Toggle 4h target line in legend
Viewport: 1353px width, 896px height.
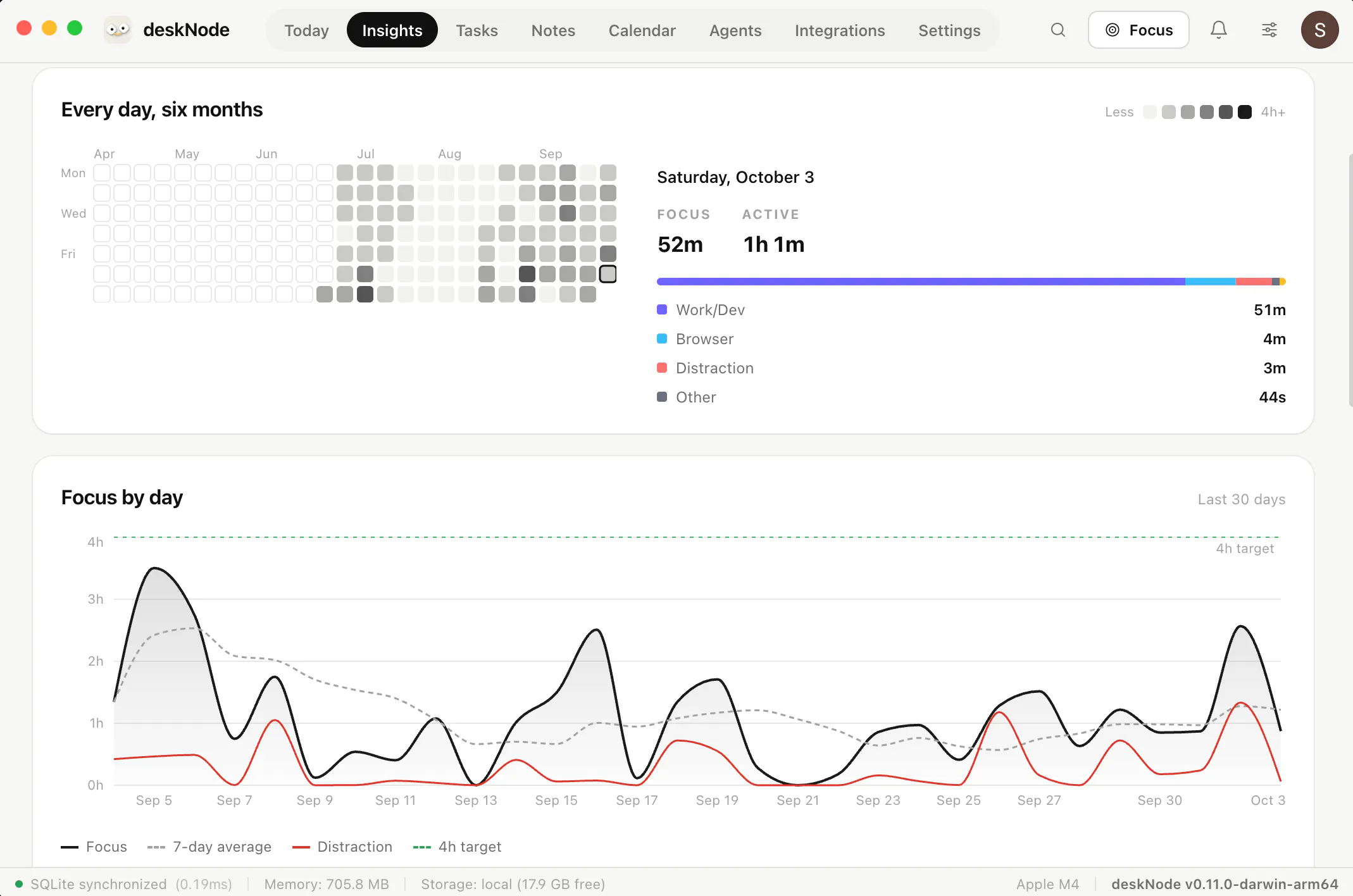point(457,847)
